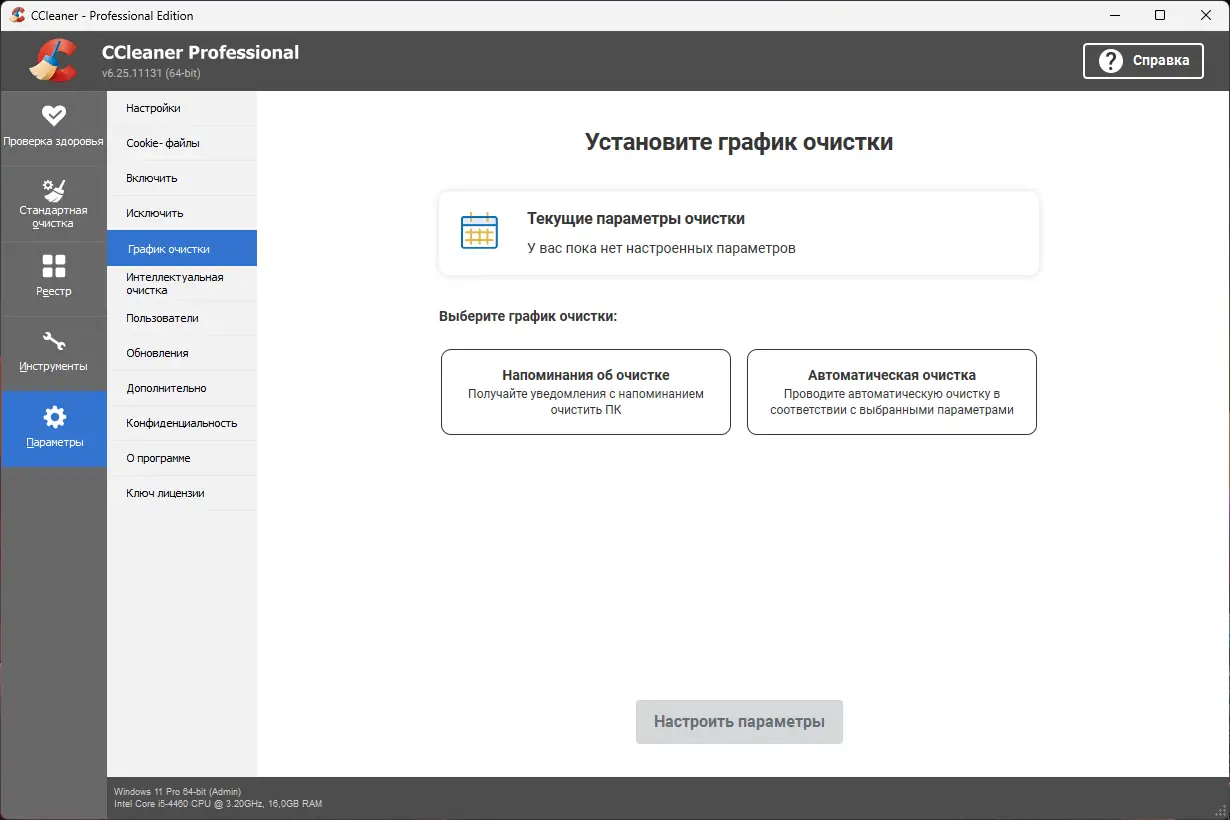Open the Registry grid icon
The width and height of the screenshot is (1230, 820).
click(x=53, y=266)
